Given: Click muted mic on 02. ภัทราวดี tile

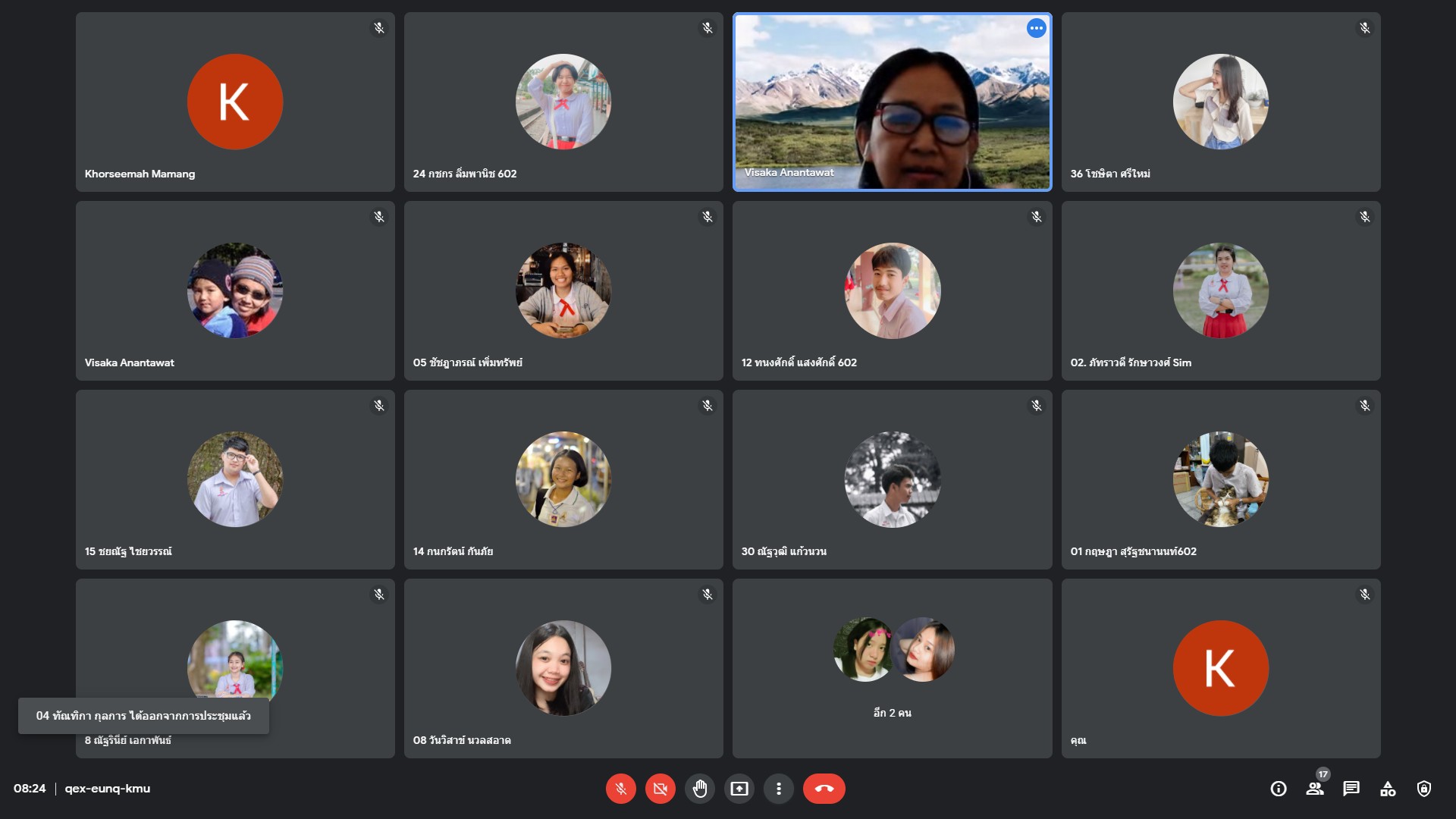Looking at the screenshot, I should [x=1364, y=217].
